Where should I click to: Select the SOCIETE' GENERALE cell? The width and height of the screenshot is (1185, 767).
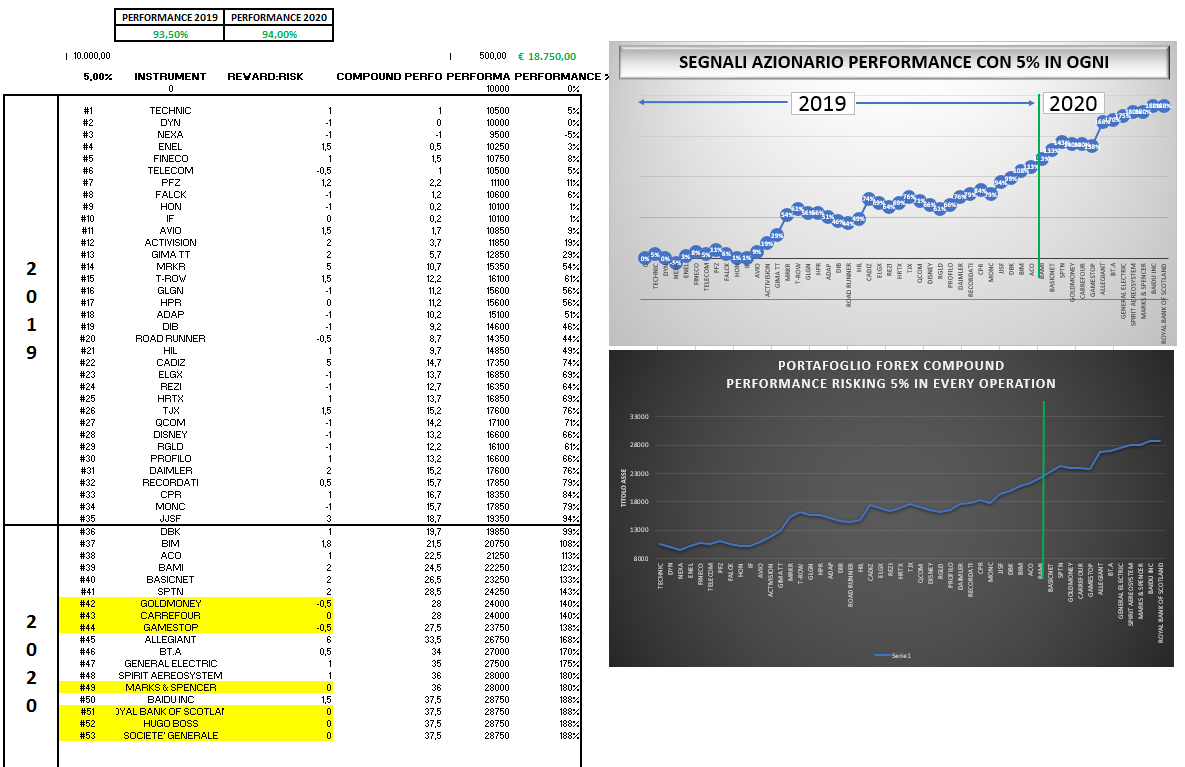pos(170,736)
